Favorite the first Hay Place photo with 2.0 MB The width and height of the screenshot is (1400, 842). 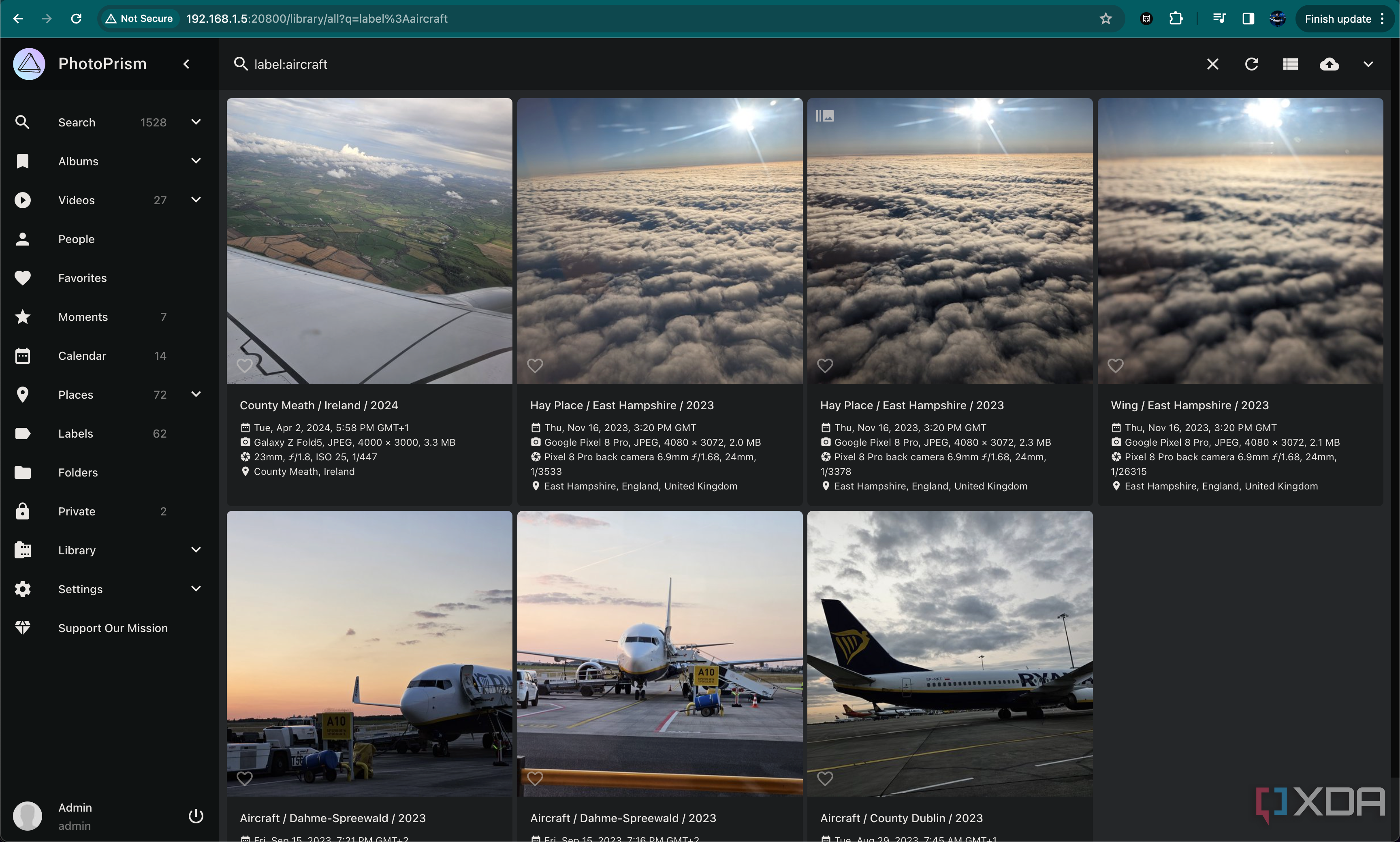[535, 366]
